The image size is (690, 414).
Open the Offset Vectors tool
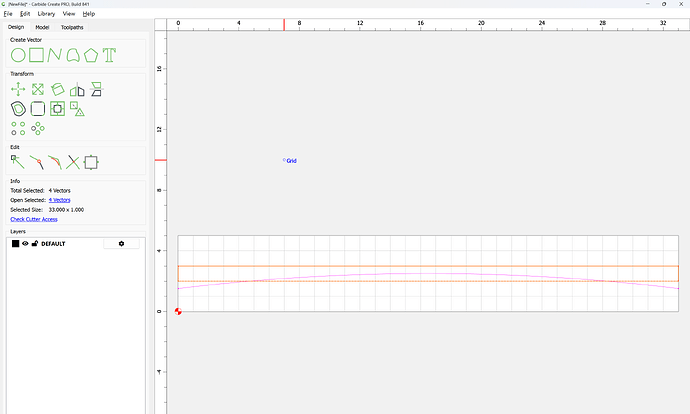coord(18,109)
